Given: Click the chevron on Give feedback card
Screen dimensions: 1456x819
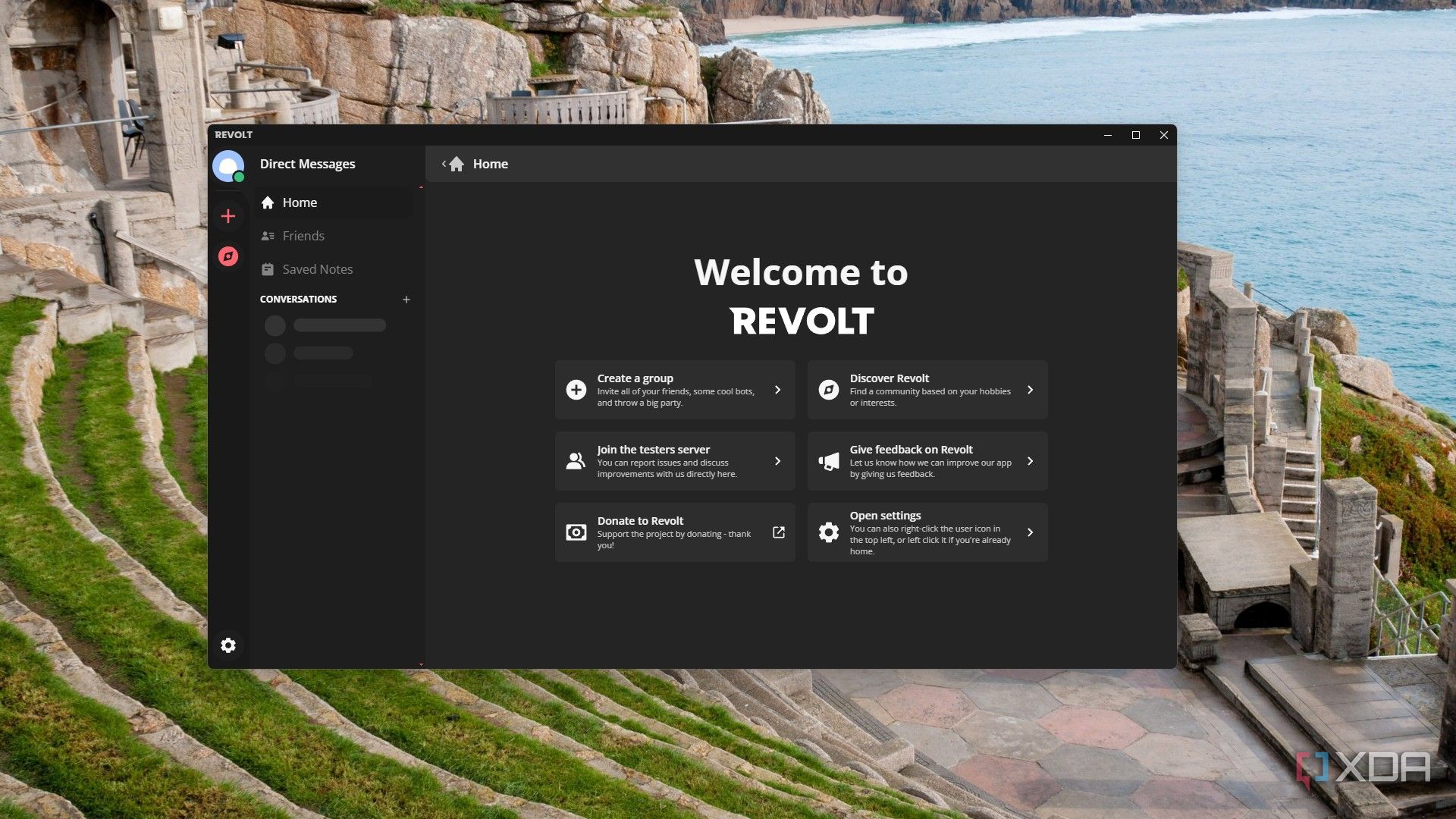Looking at the screenshot, I should click(x=1031, y=461).
